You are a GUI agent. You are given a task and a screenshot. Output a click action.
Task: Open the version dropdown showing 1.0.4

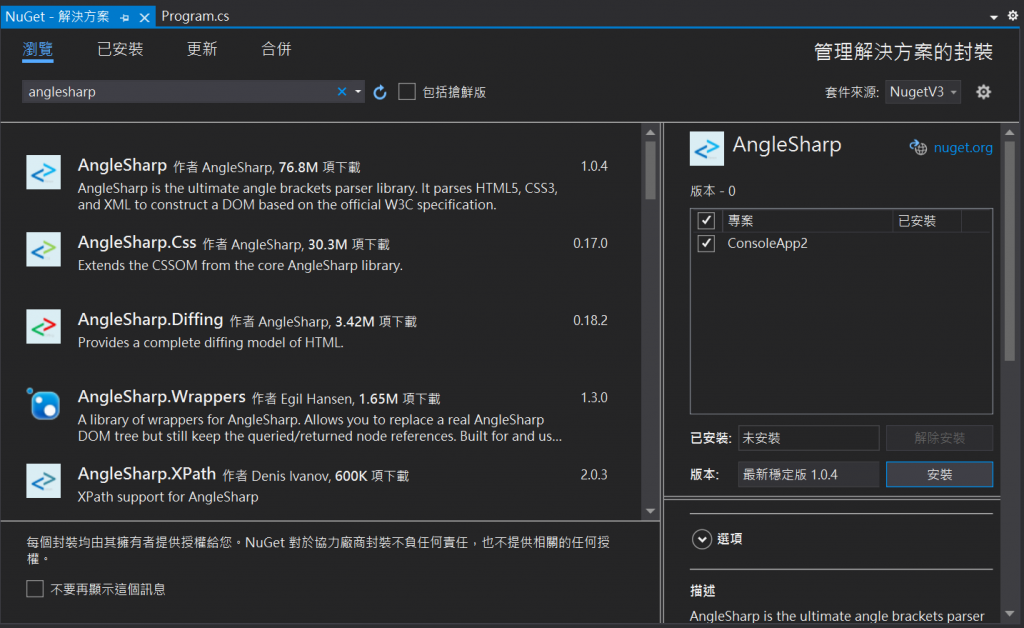[808, 475]
